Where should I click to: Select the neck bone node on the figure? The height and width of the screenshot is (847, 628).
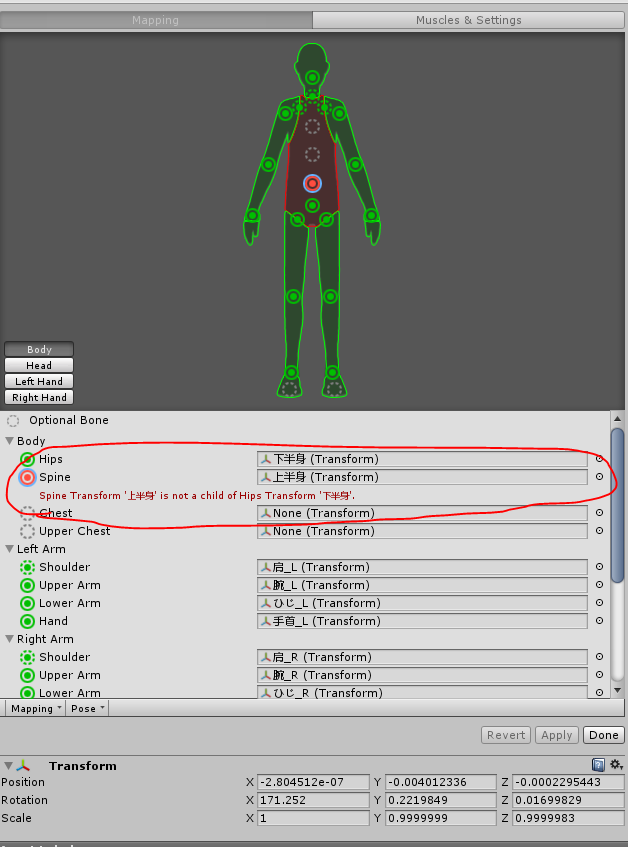312,96
